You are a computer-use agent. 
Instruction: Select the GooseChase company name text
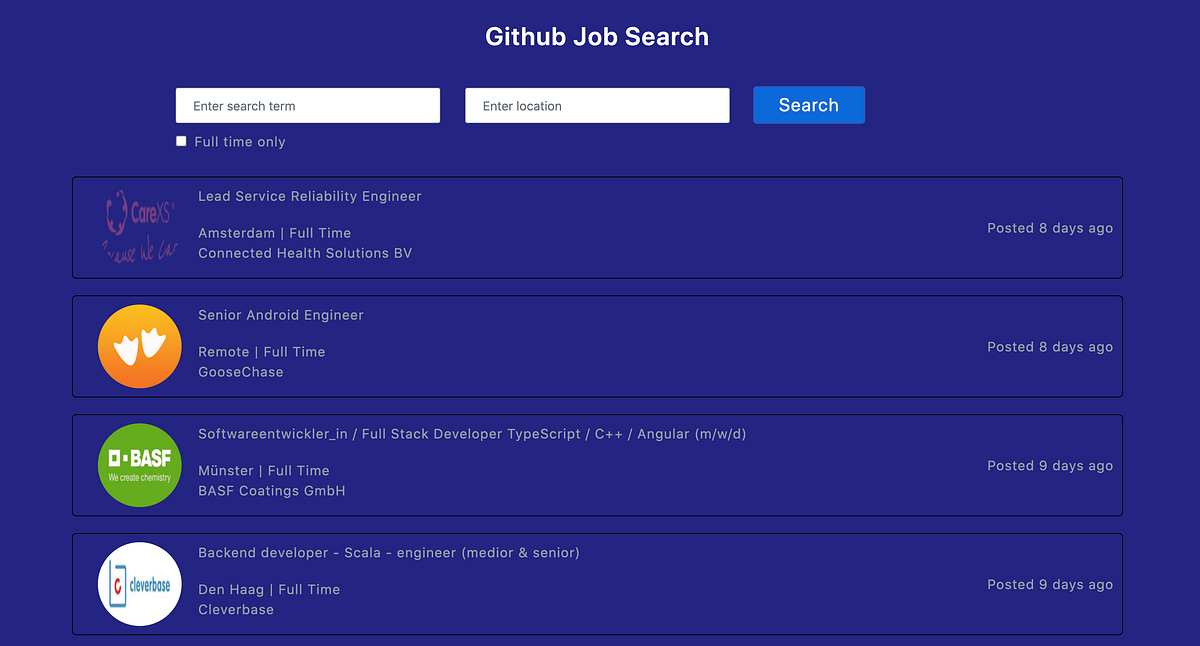pos(240,371)
